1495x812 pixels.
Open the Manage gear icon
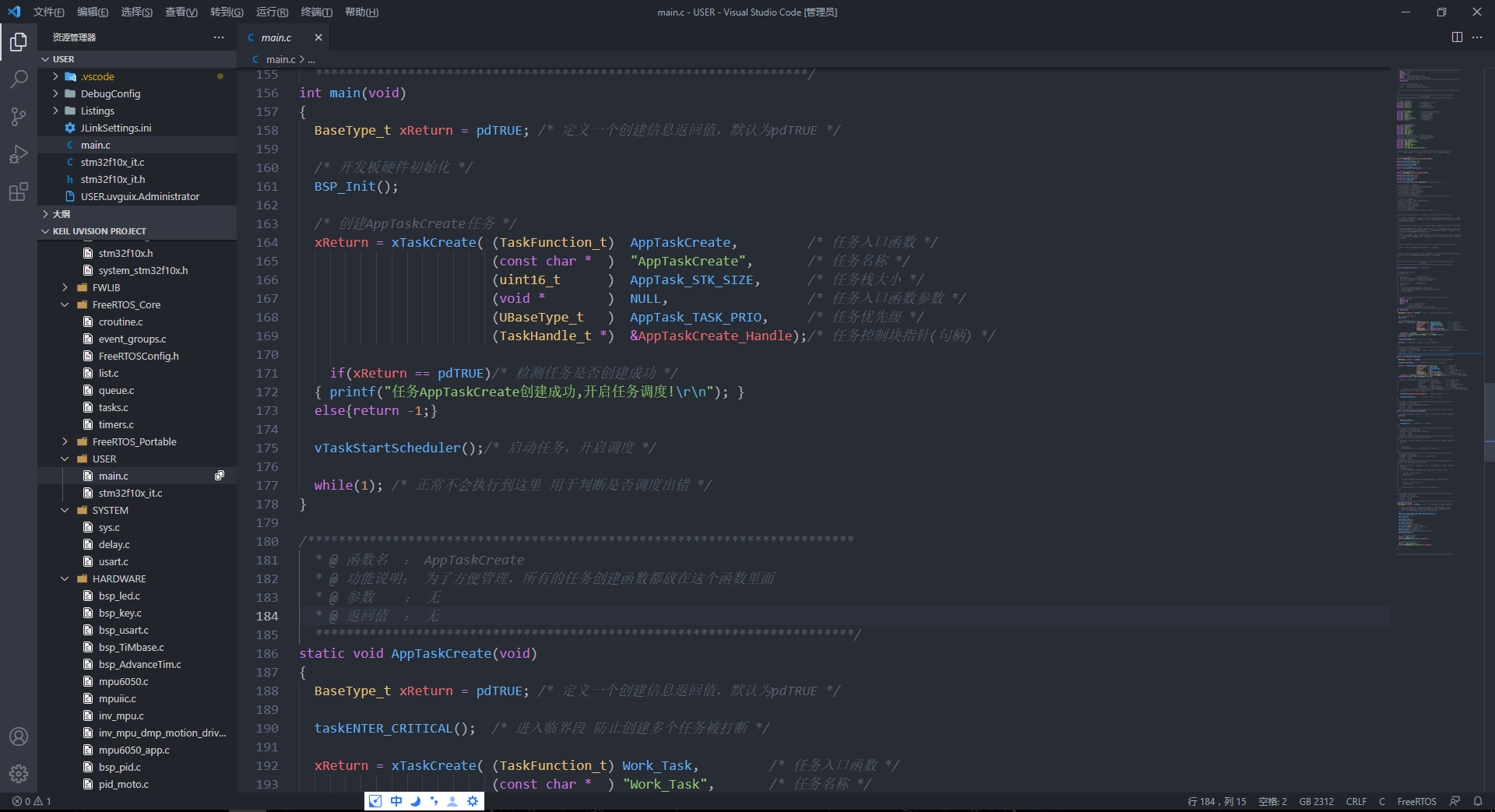19,774
